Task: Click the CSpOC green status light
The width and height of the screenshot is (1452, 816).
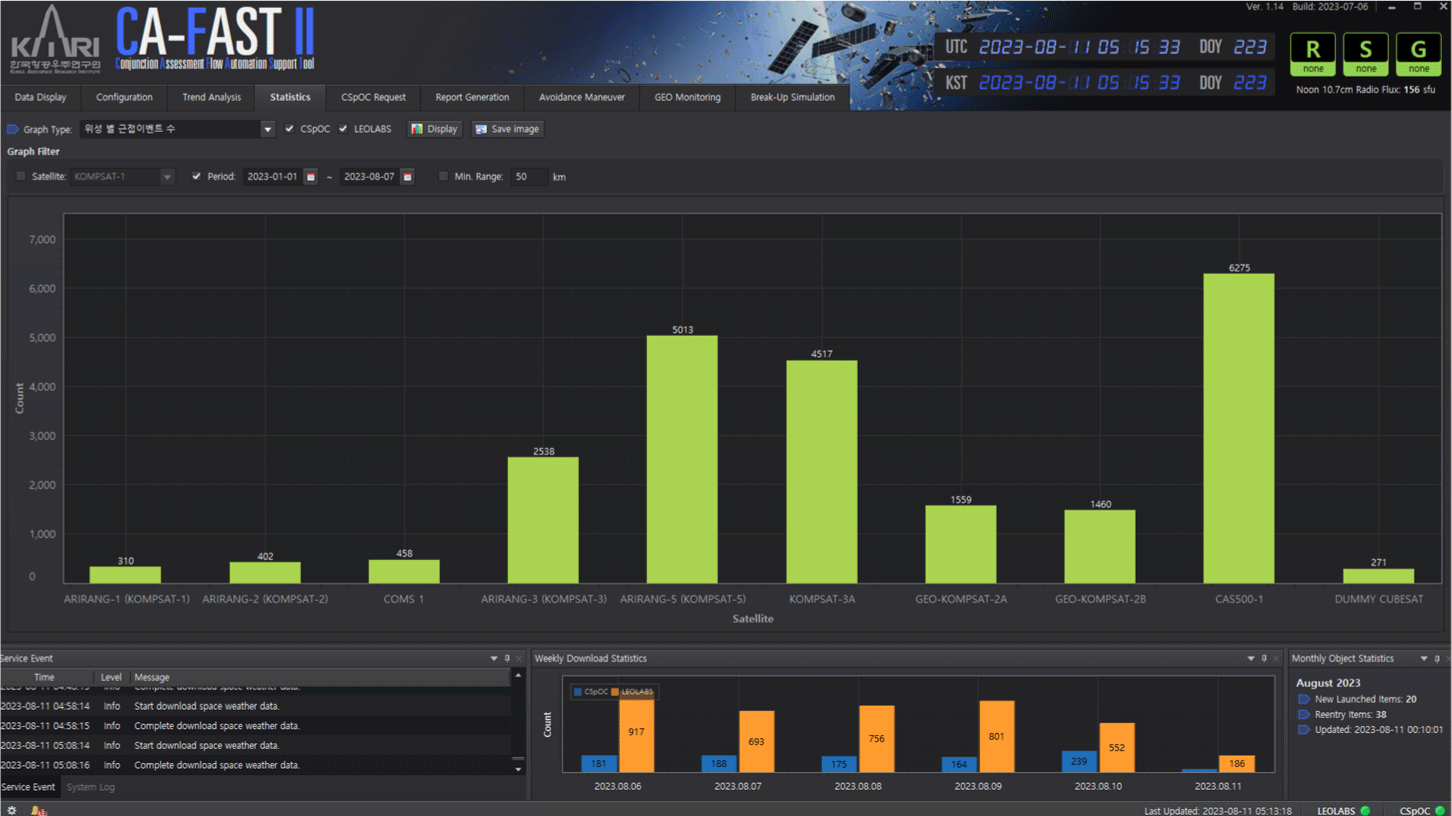Action: pyautogui.click(x=1441, y=810)
